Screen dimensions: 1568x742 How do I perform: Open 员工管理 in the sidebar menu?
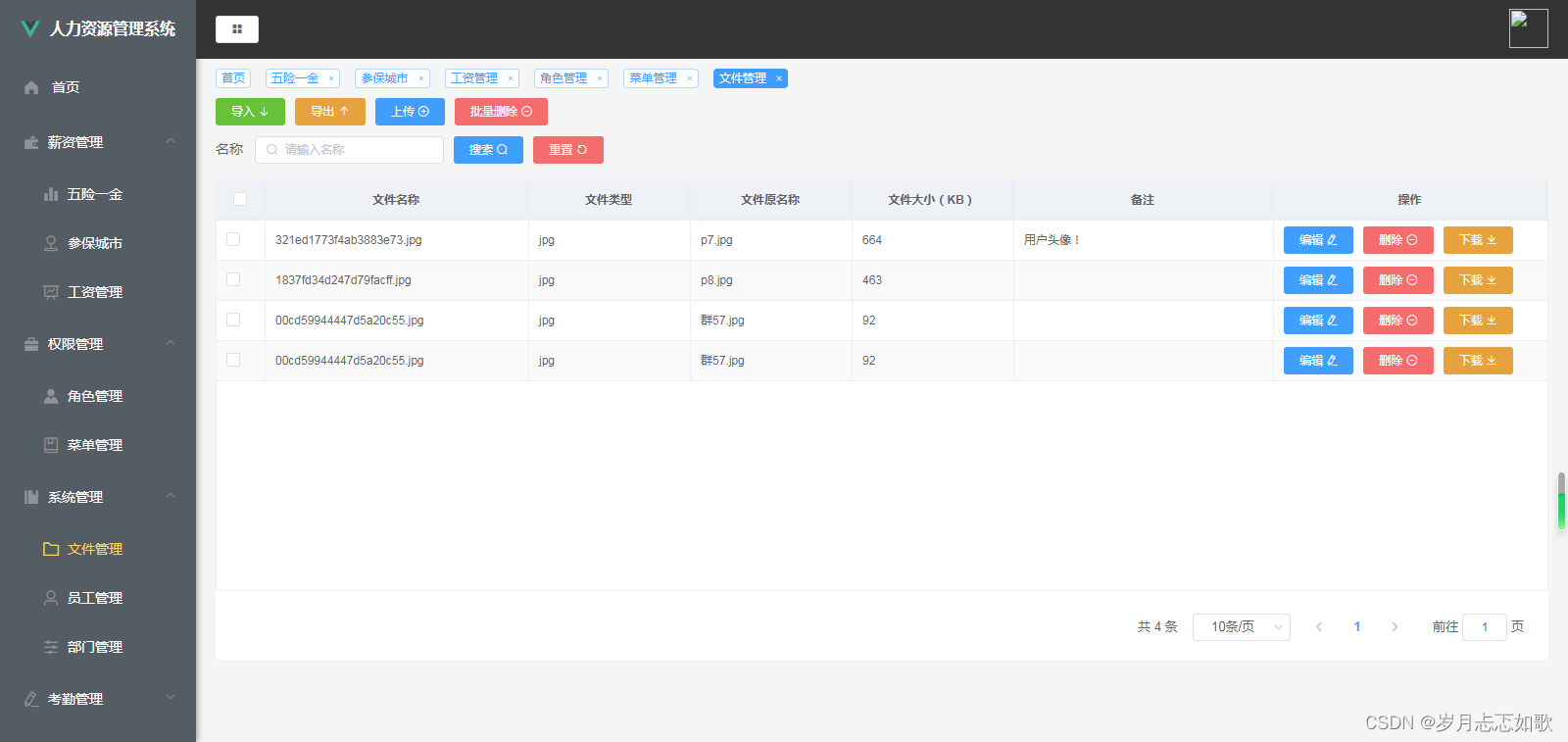point(98,598)
